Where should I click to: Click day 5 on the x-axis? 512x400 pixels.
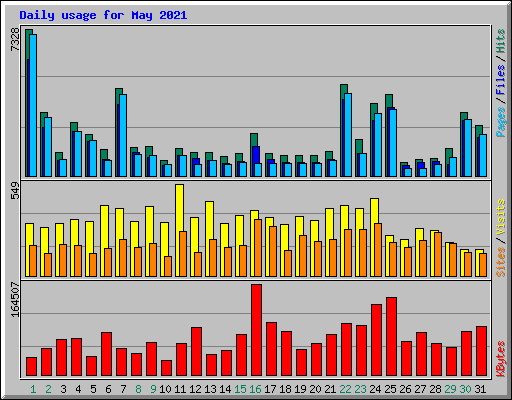click(x=93, y=389)
